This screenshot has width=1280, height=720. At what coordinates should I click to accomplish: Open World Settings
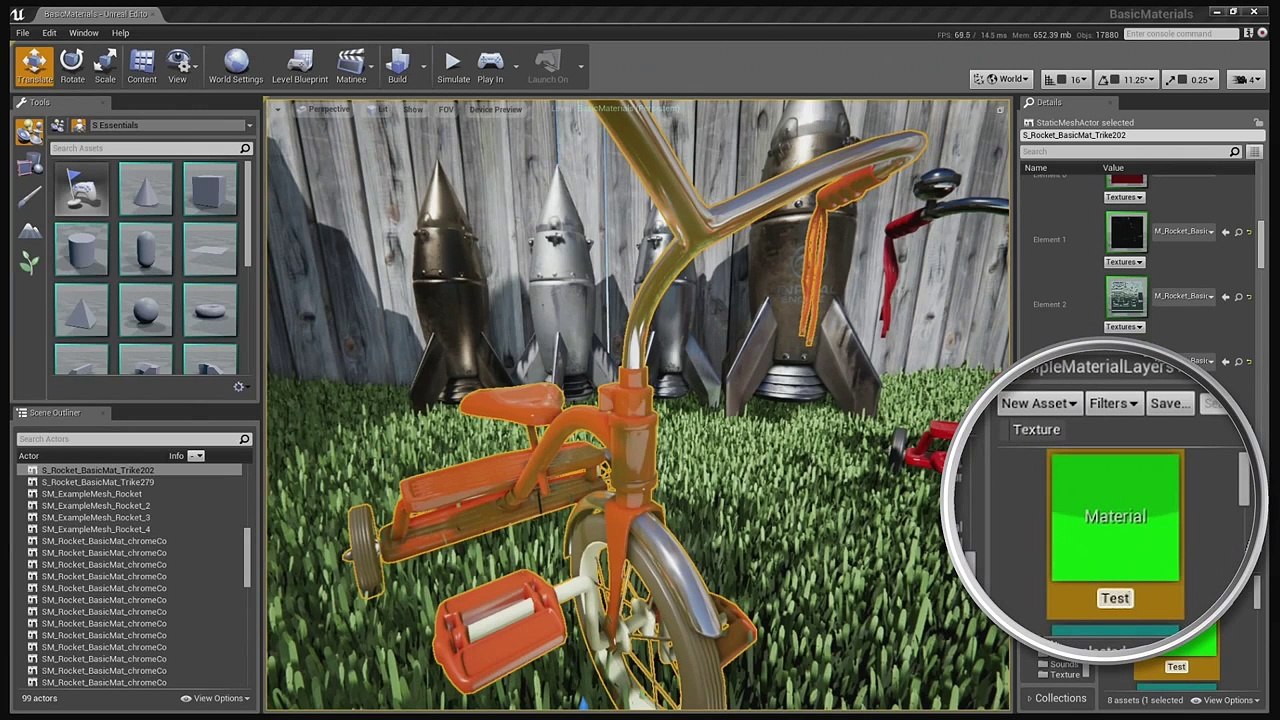coord(236,66)
